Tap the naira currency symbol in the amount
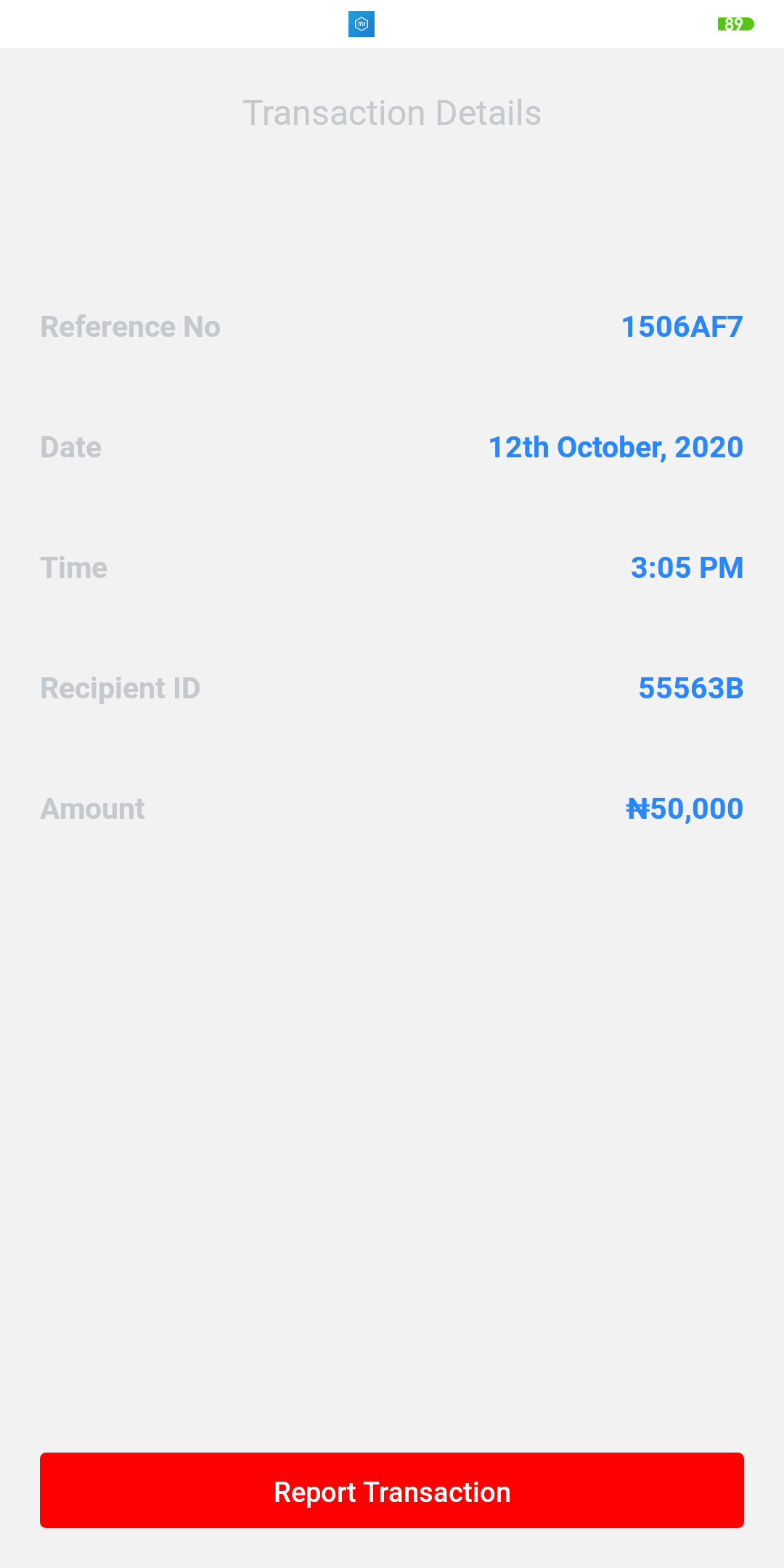This screenshot has width=784, height=1568. [638, 809]
